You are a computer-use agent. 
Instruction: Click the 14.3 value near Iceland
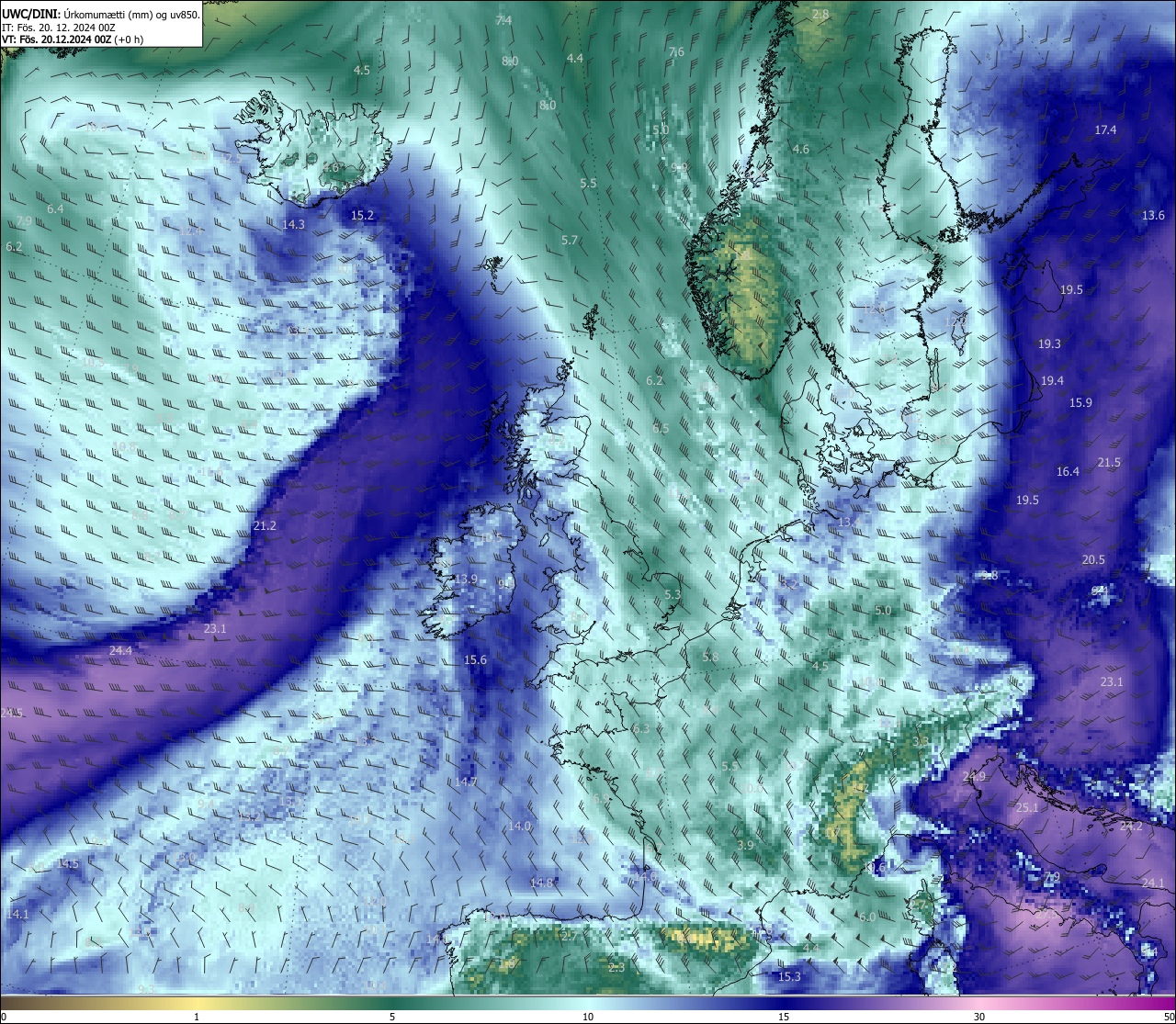coord(294,225)
